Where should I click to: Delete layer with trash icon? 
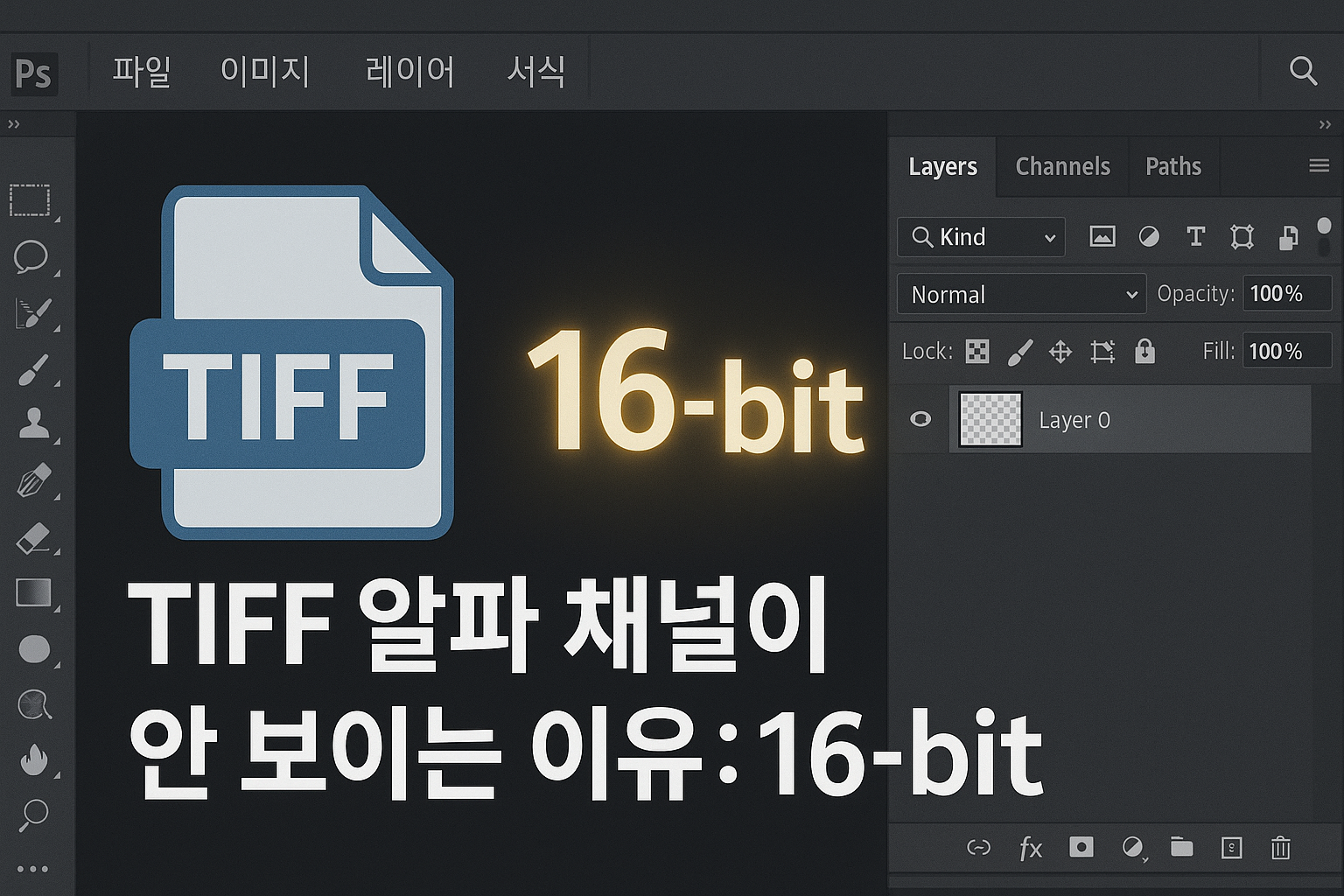(1280, 847)
